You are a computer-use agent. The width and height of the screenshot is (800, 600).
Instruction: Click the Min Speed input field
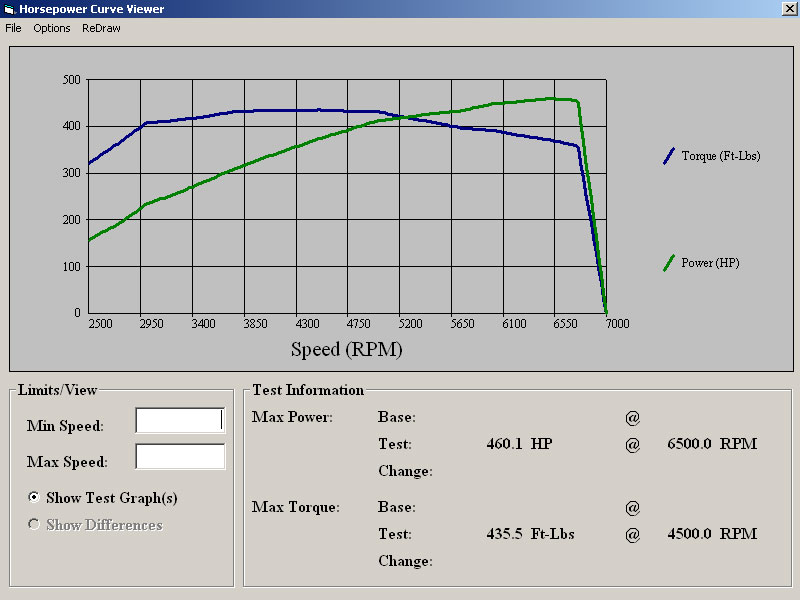point(180,420)
